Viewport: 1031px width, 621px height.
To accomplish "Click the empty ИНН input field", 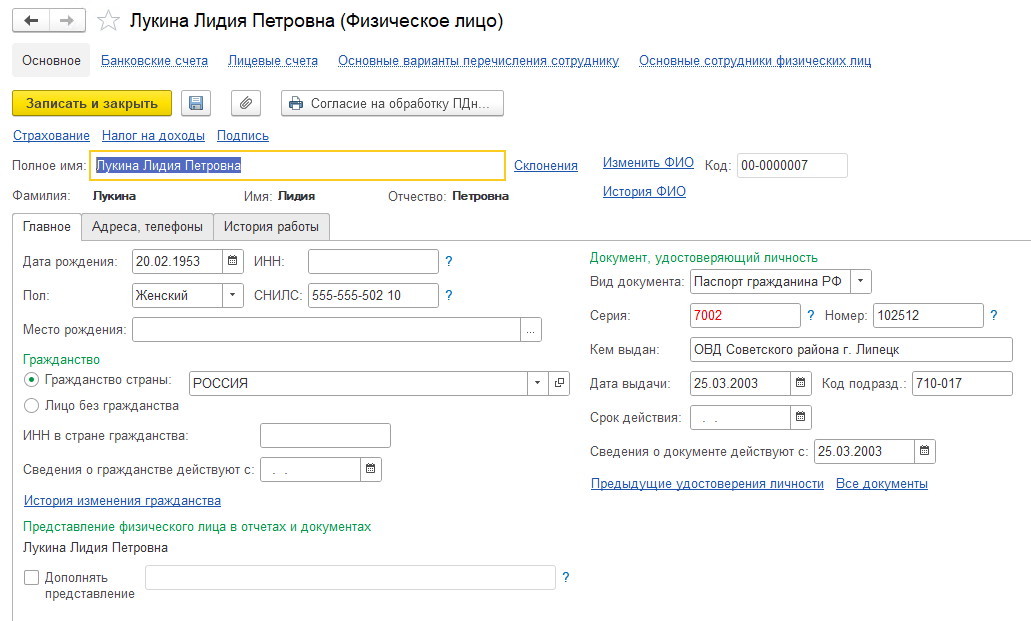I will pos(373,261).
